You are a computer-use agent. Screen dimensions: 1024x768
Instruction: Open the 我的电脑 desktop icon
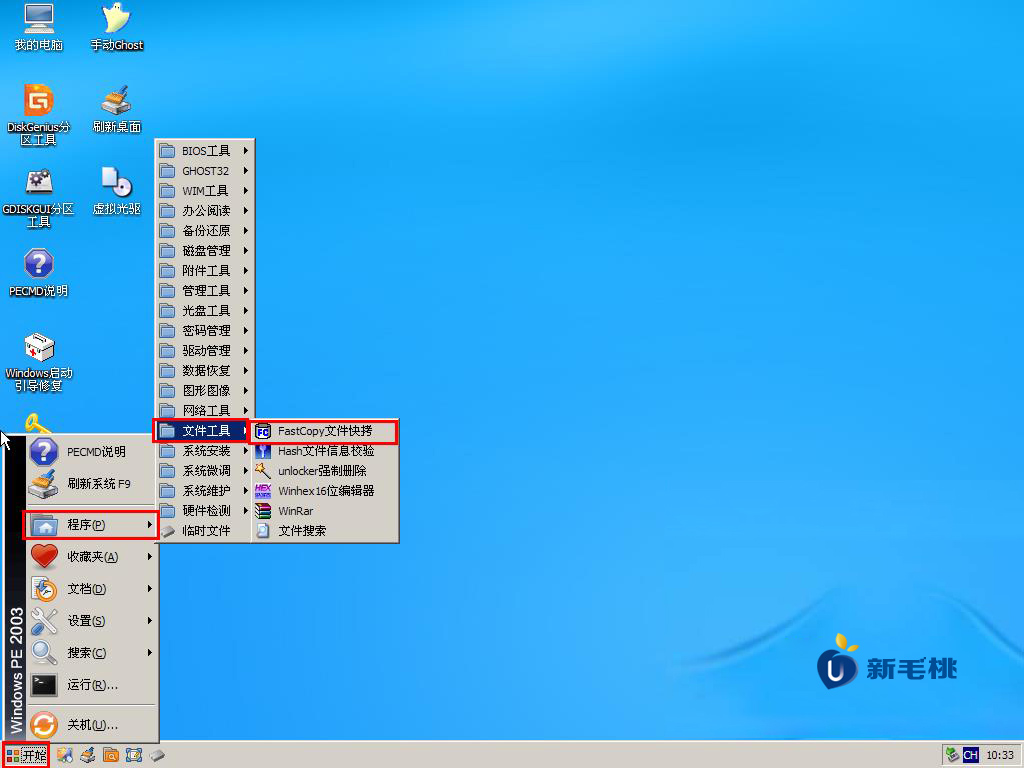coord(39,27)
